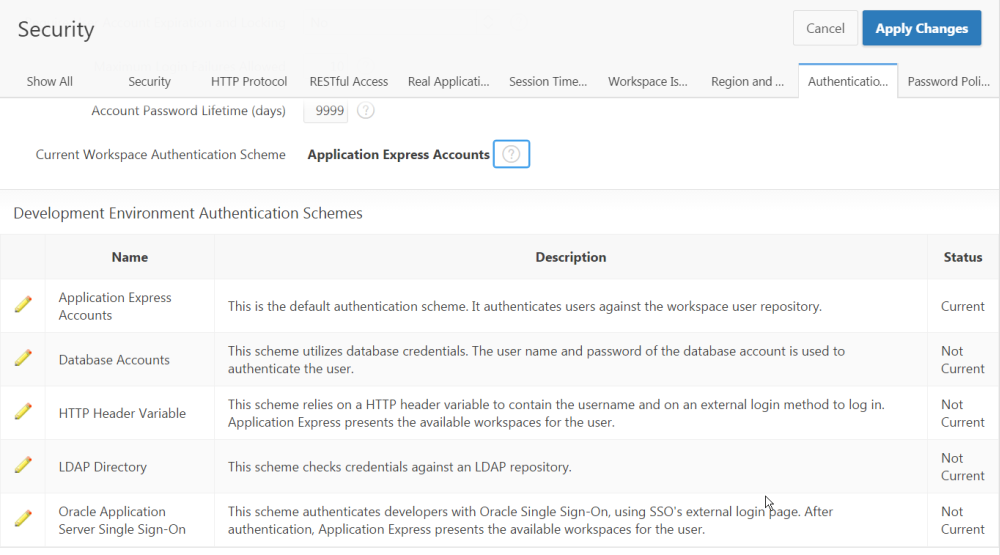Edit the Application Express Accounts scheme pencil
The height and width of the screenshot is (555, 1000).
(23, 304)
